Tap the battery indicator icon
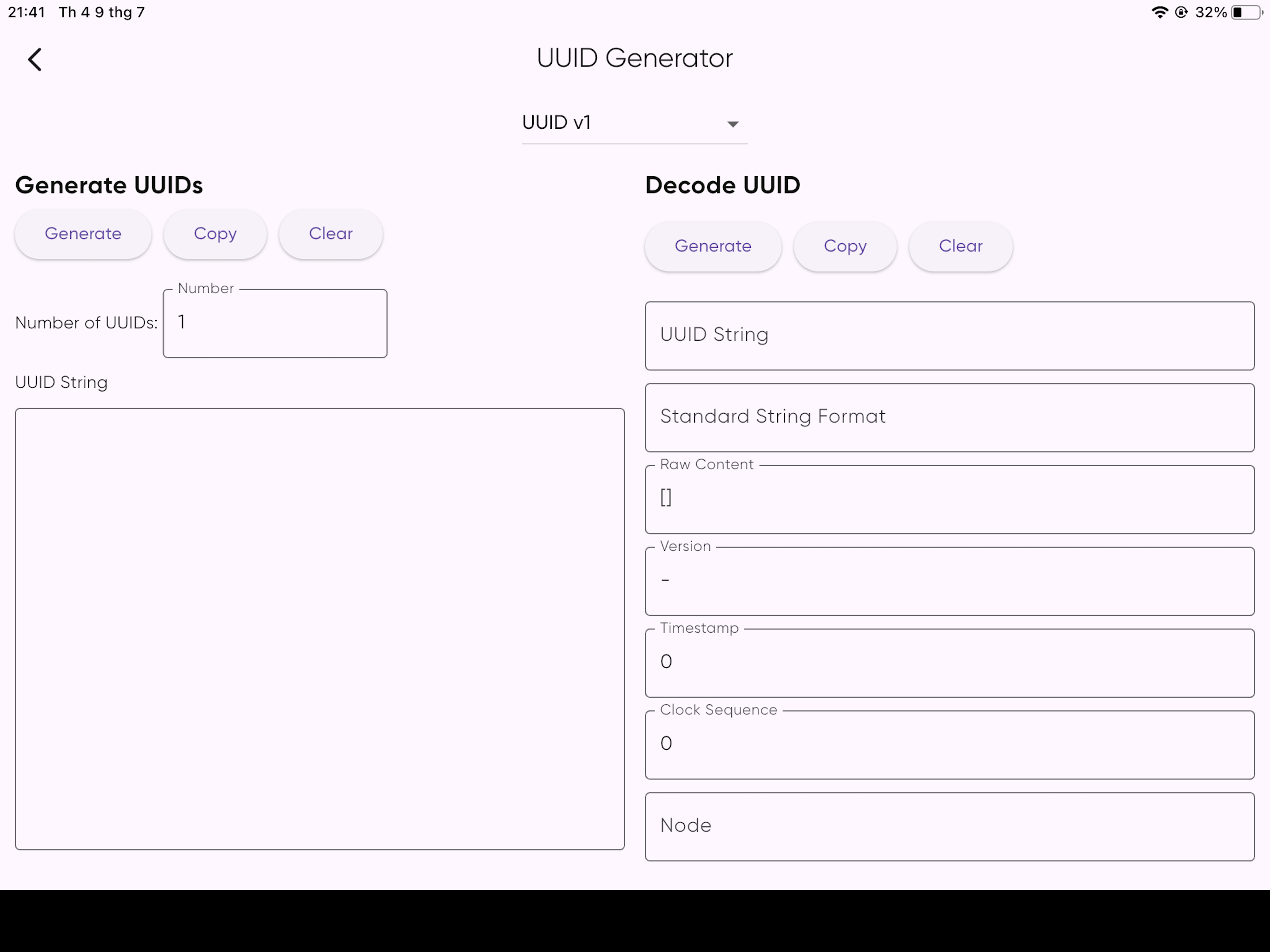This screenshot has height=952, width=1270. 1246,12
